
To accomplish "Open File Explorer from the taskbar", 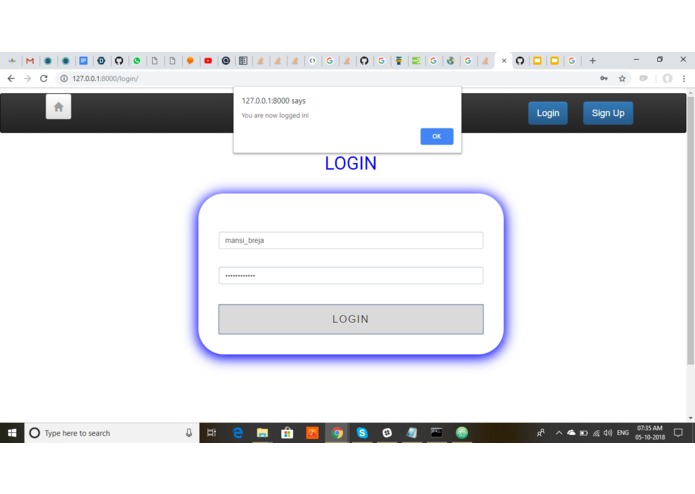I will tap(262, 433).
